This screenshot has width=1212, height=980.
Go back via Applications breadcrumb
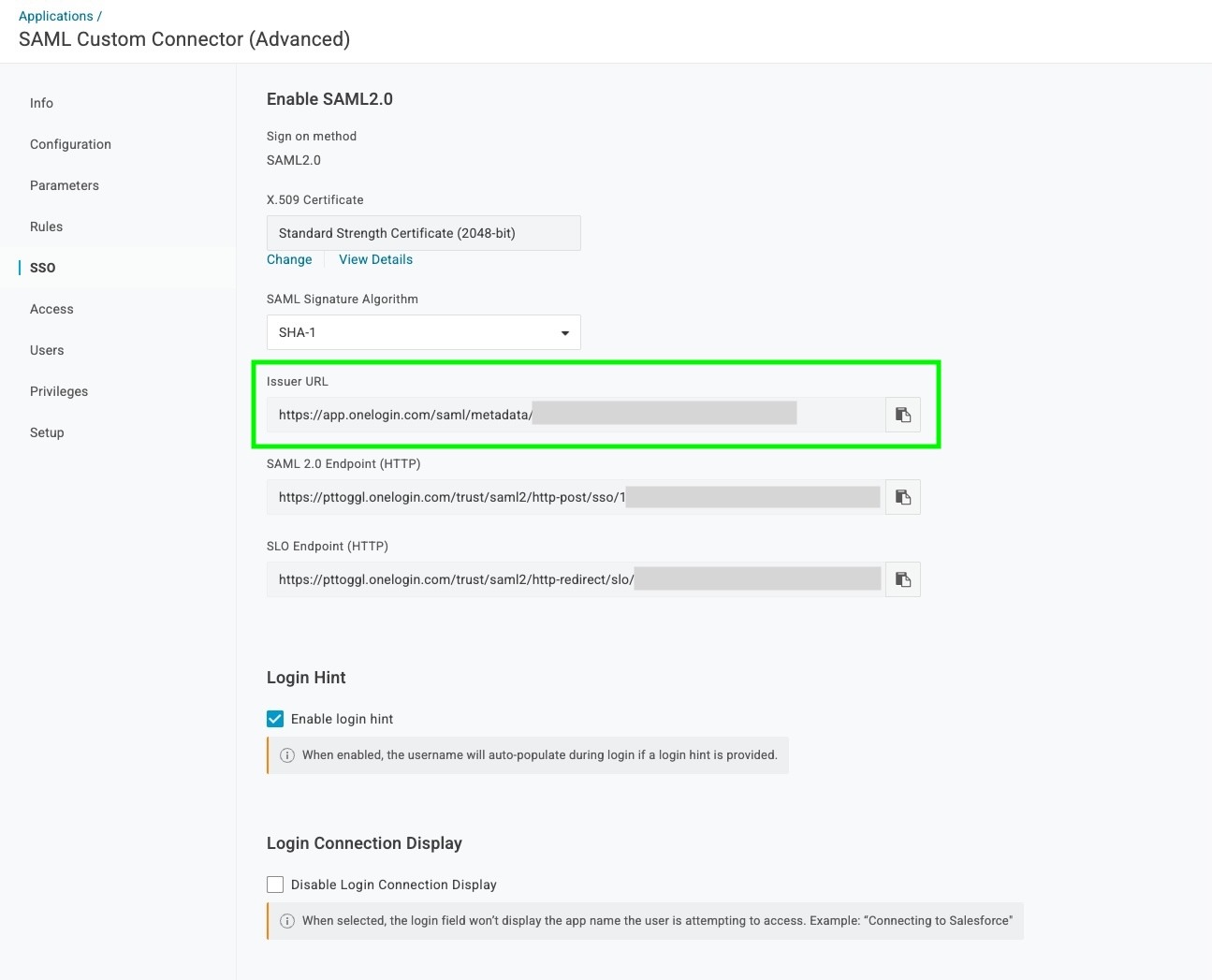click(55, 16)
